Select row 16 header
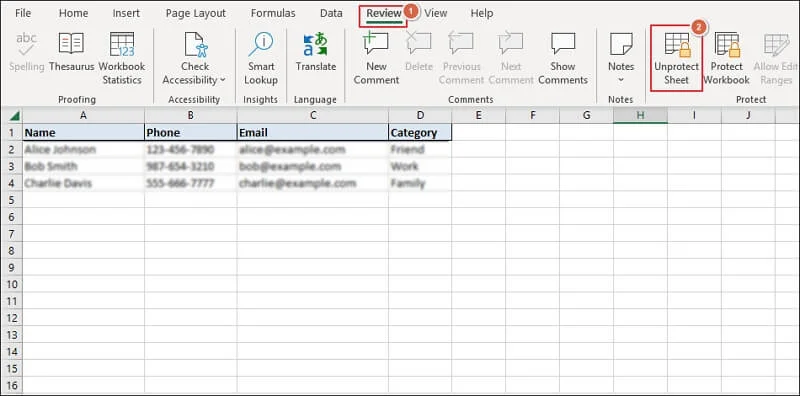This screenshot has width=800, height=396. 12,385
